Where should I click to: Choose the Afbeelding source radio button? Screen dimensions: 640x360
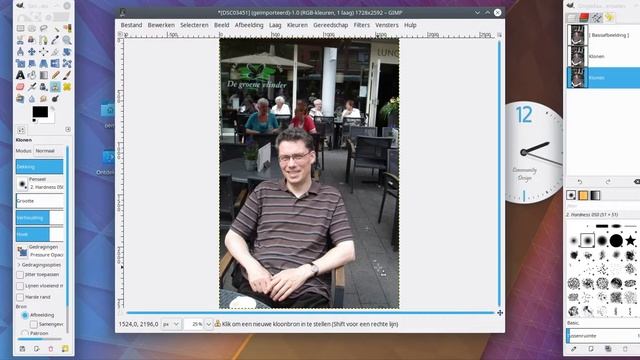pos(25,315)
